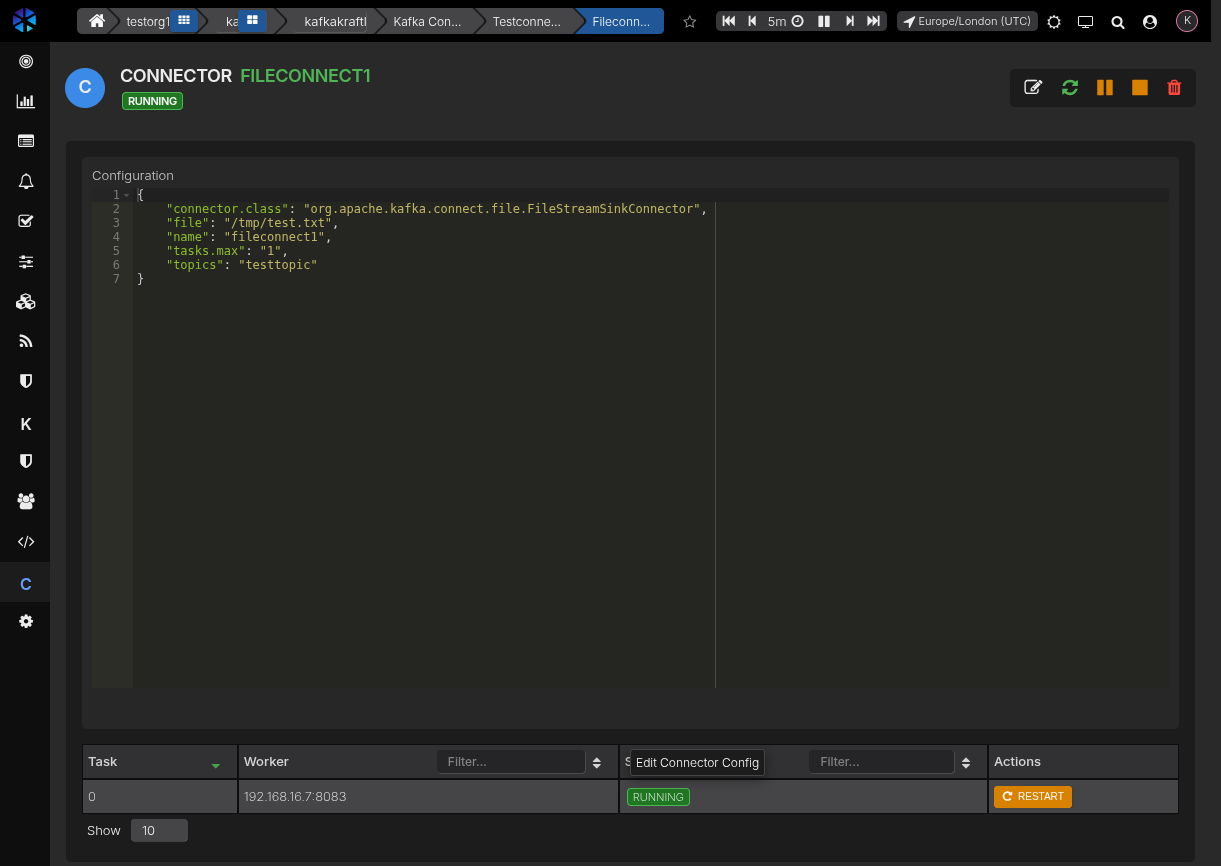Click the edit connector config icon
Viewport: 1221px width, 866px height.
tap(1033, 87)
